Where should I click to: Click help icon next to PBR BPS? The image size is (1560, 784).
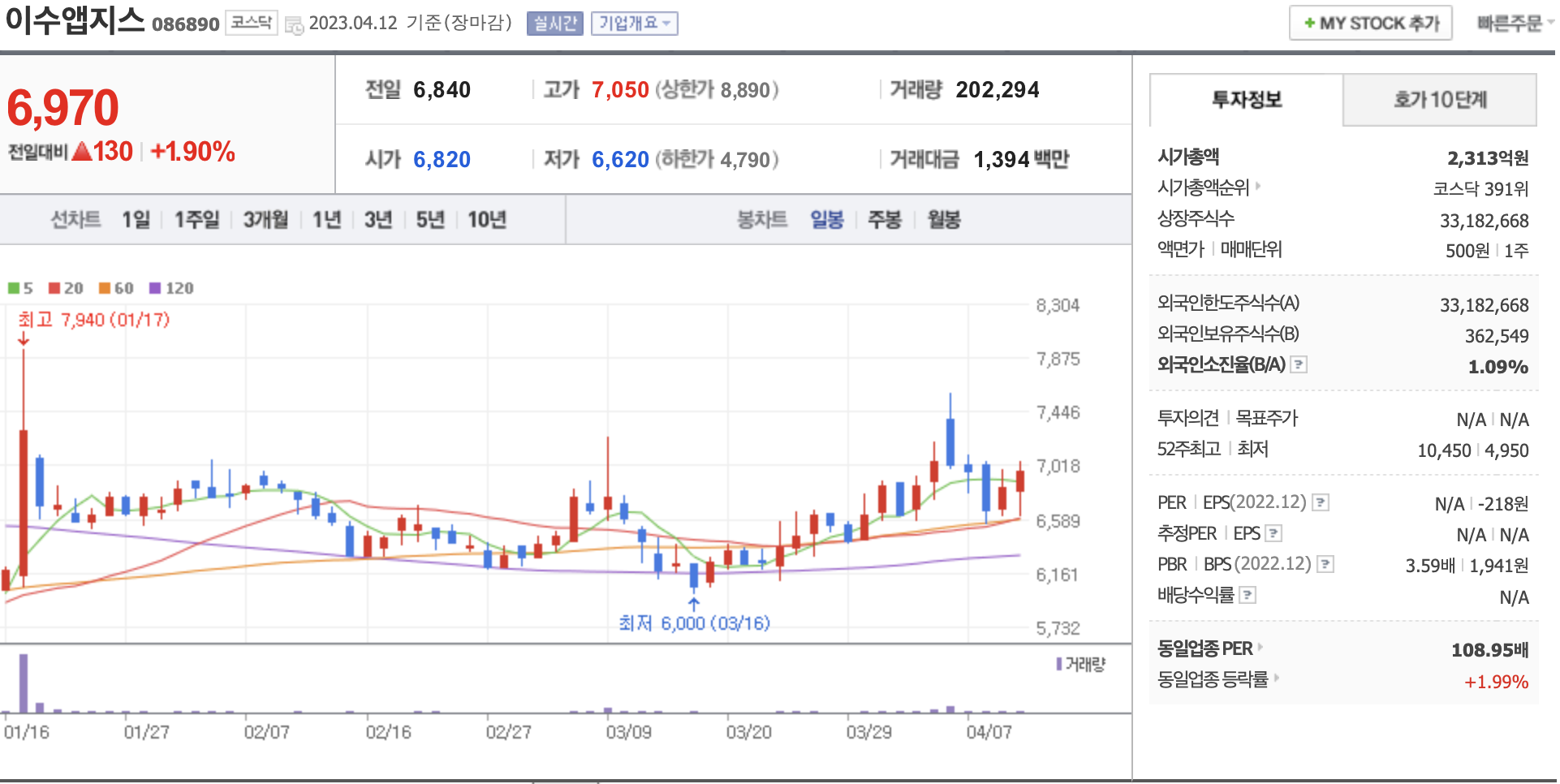tap(1325, 564)
